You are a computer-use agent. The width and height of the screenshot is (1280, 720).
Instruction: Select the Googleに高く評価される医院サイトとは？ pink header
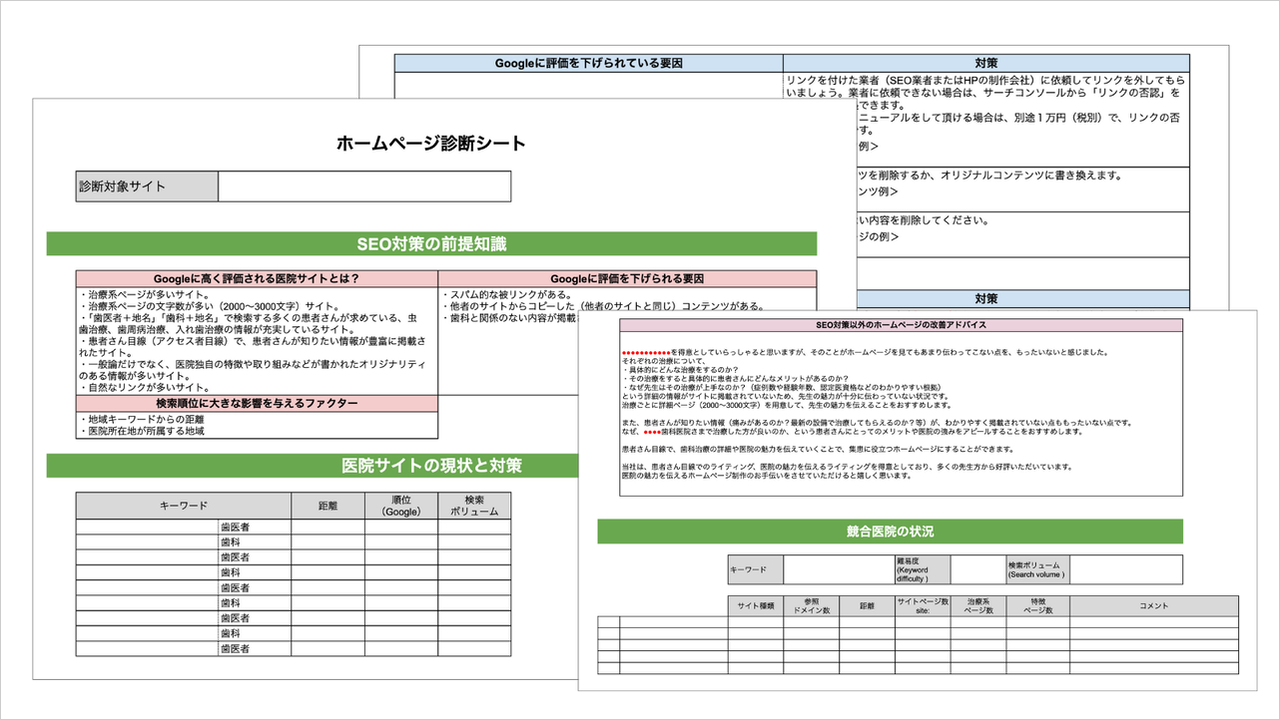pos(257,278)
